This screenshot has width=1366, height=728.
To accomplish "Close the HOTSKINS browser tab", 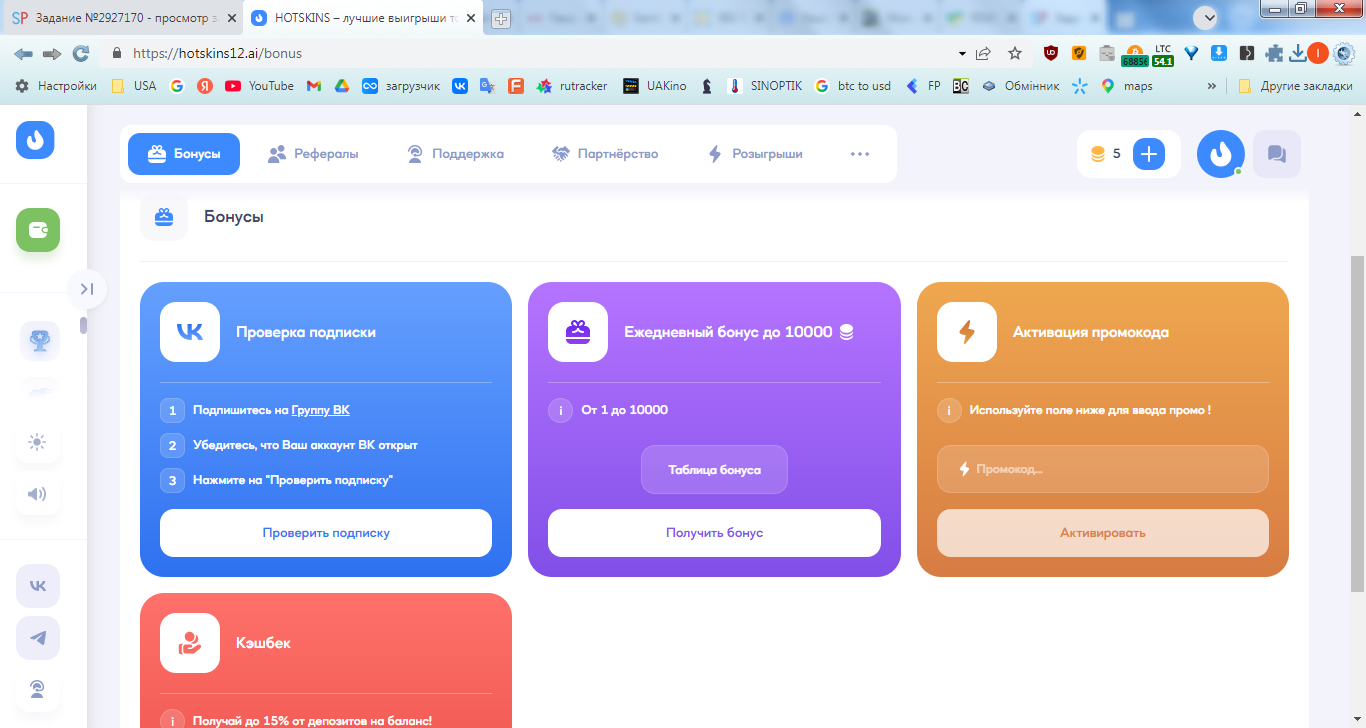I will click(x=469, y=18).
